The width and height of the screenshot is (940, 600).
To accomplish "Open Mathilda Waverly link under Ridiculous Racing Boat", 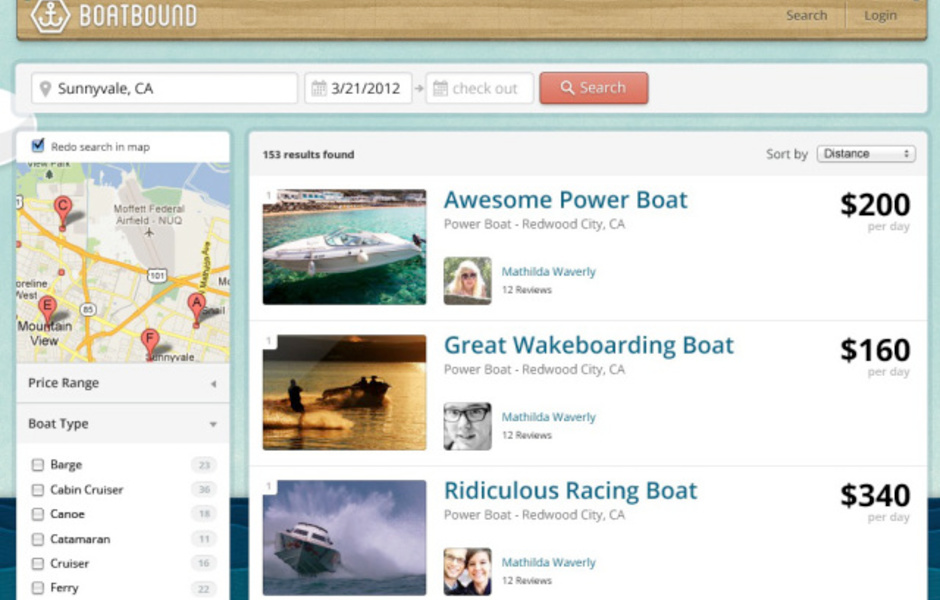I will pos(549,562).
